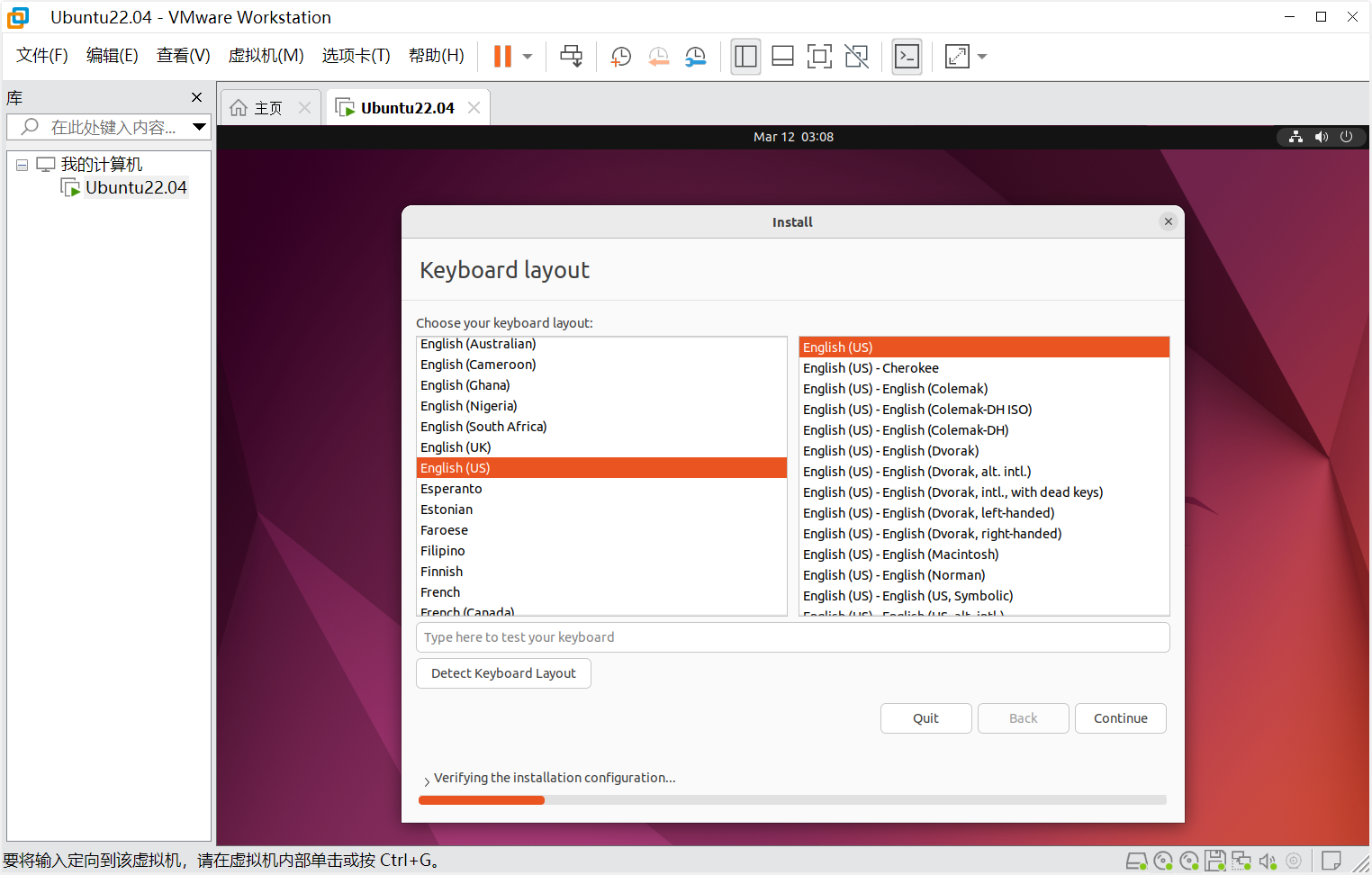Image resolution: width=1372 pixels, height=875 pixels.
Task: Toggle the unity mode icon
Action: [856, 57]
